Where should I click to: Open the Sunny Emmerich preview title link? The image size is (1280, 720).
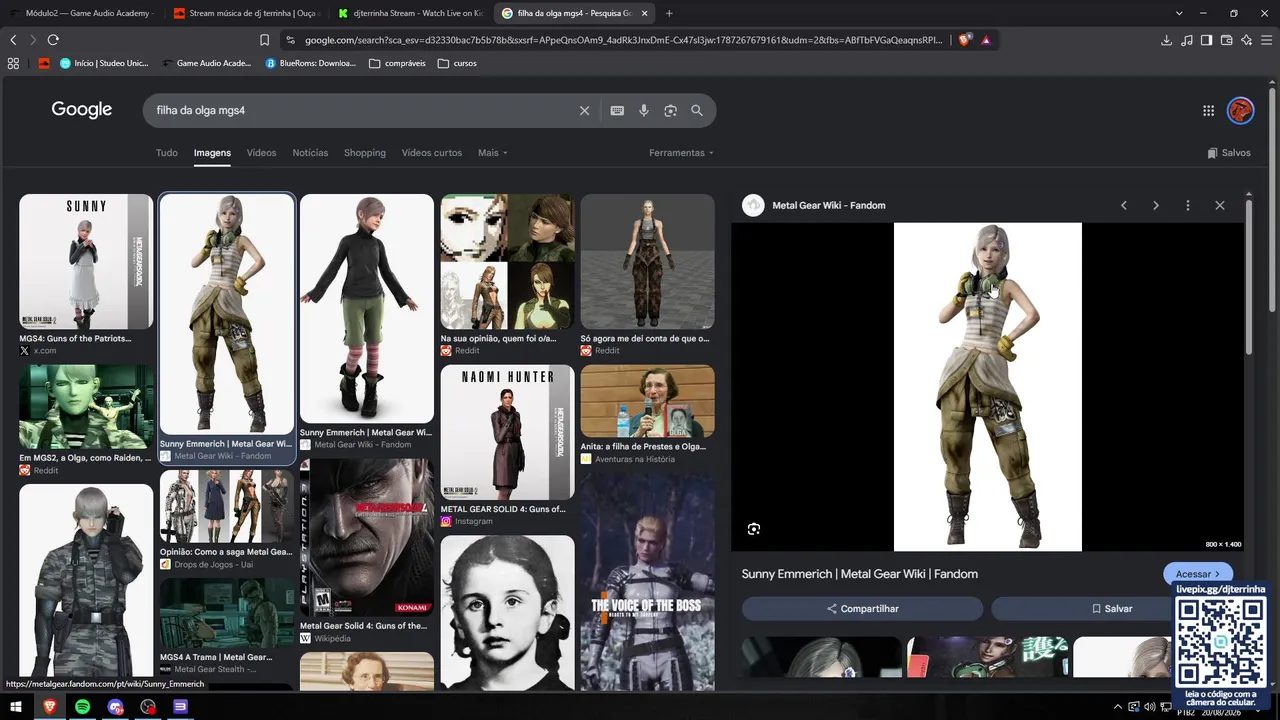860,574
